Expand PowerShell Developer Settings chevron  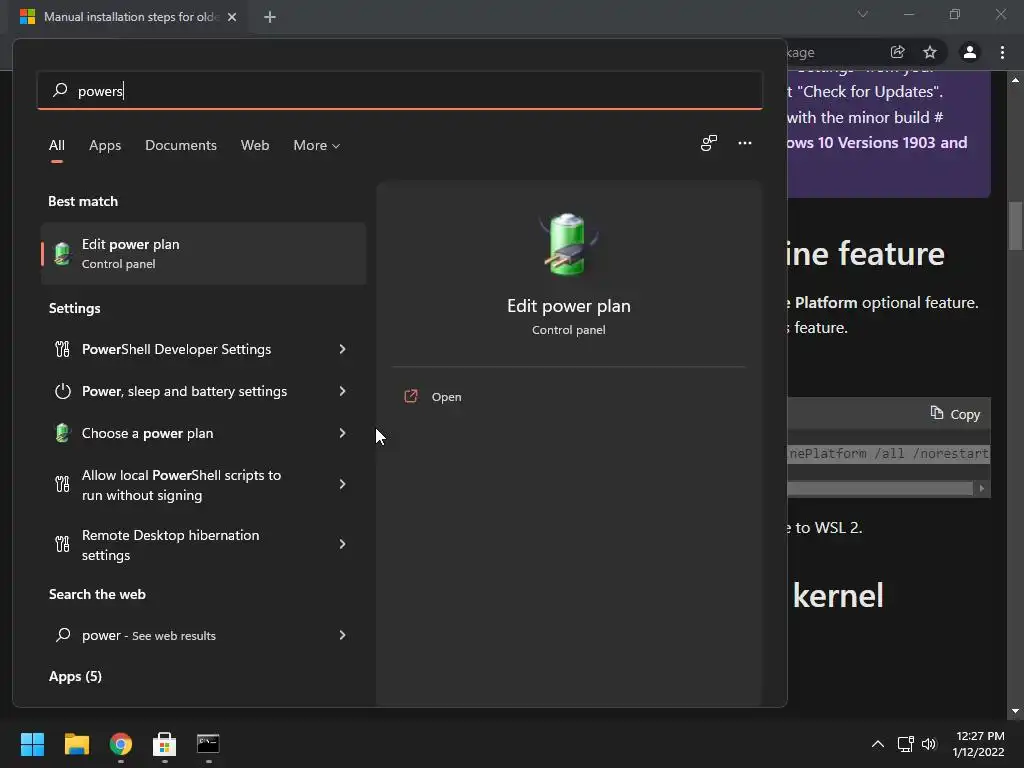point(342,349)
